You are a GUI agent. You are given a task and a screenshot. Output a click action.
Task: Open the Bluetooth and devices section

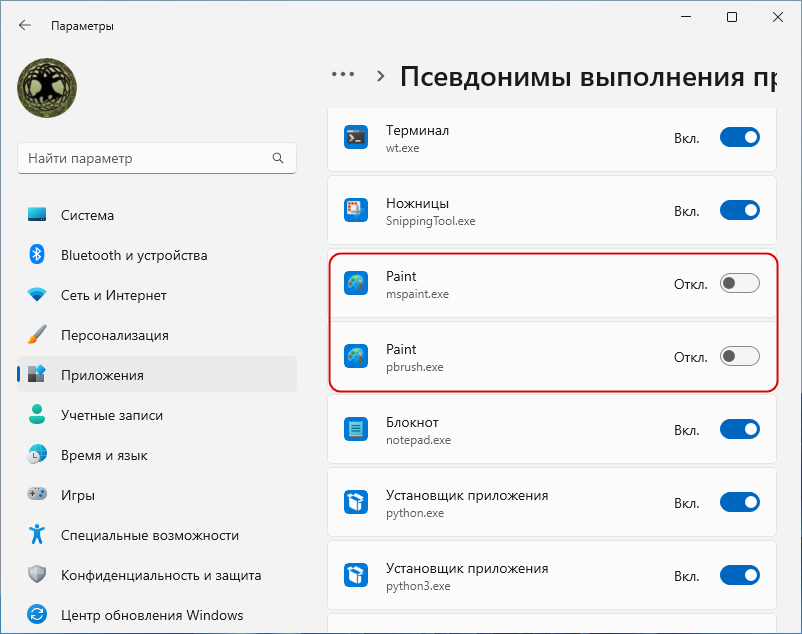tap(134, 255)
